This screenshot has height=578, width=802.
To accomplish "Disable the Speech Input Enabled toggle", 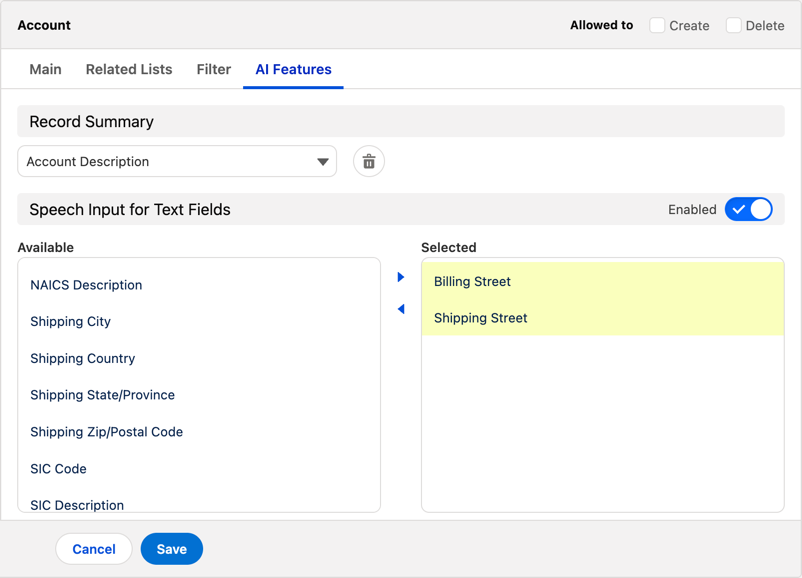I will coord(748,209).
